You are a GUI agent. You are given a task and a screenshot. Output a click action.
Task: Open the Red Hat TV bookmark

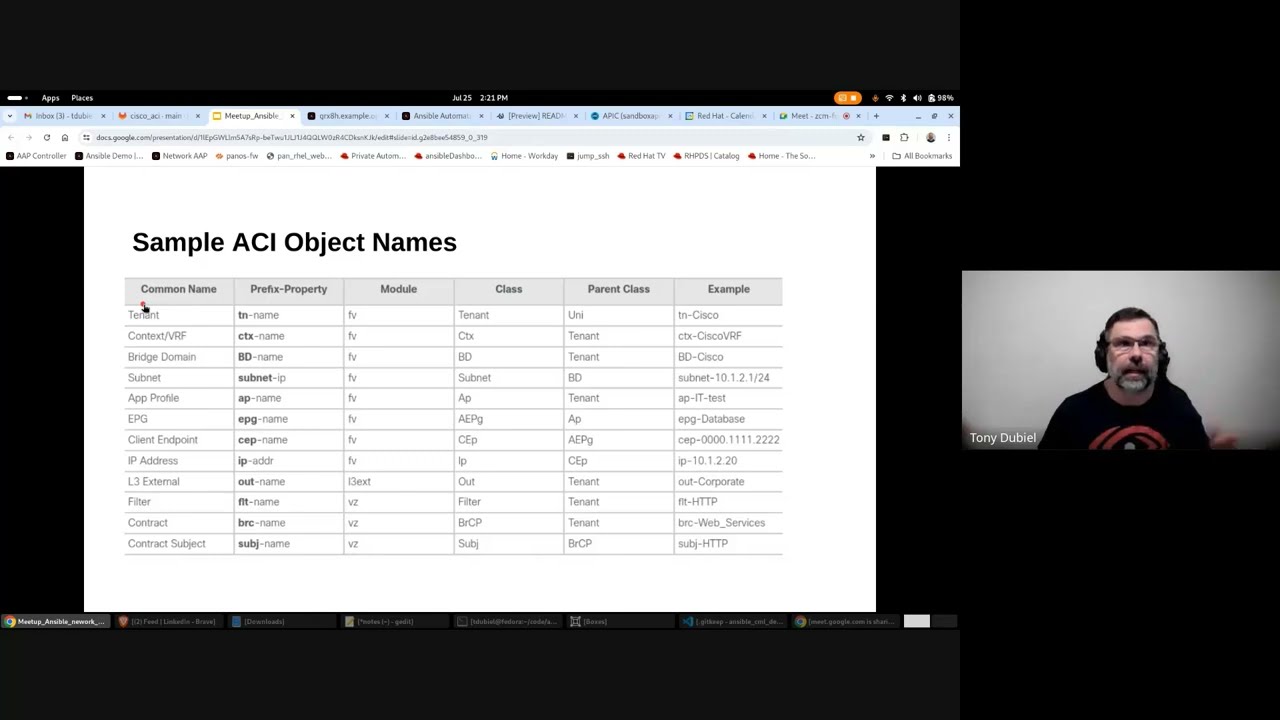pyautogui.click(x=641, y=156)
